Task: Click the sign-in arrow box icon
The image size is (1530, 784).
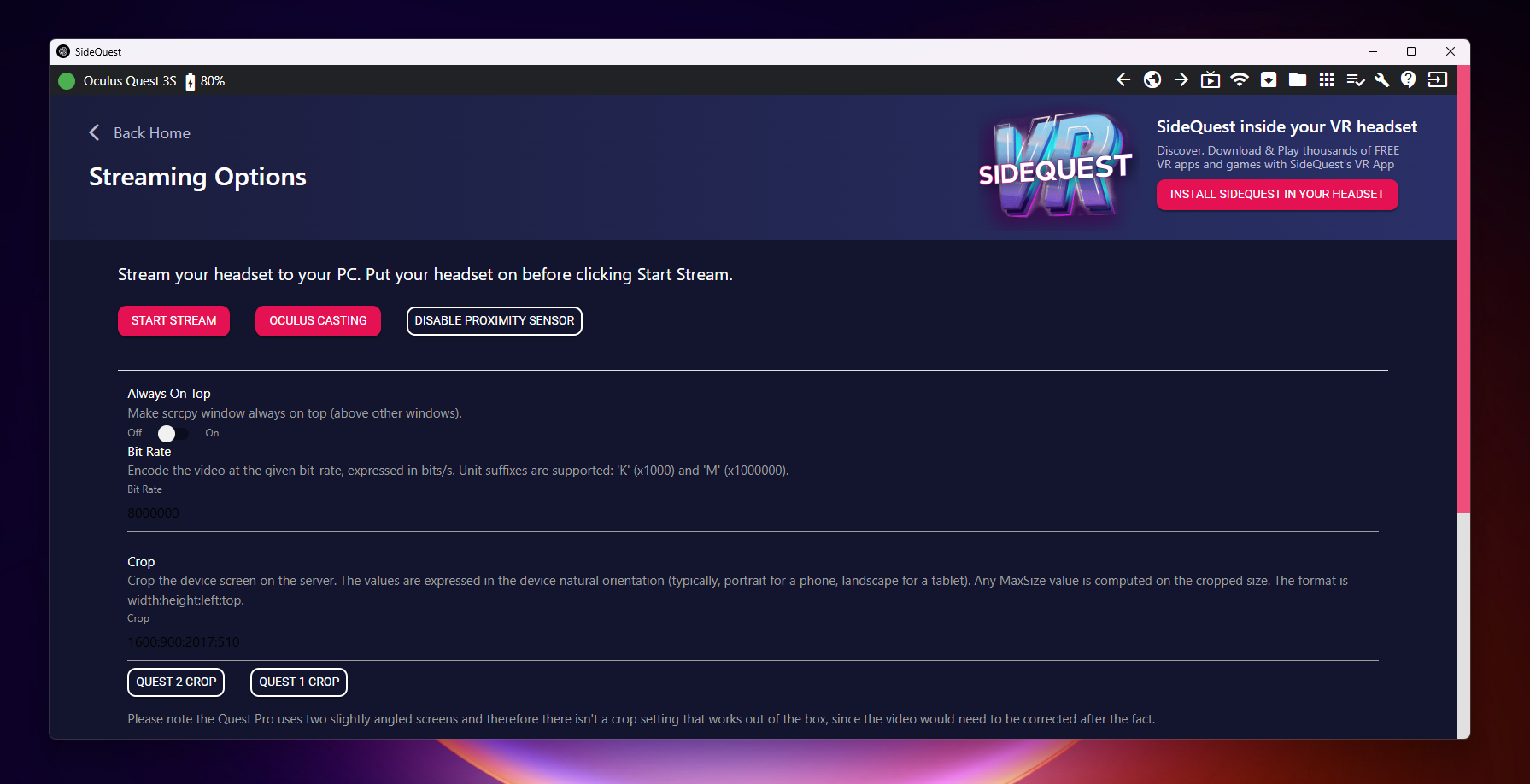Action: coord(1438,79)
